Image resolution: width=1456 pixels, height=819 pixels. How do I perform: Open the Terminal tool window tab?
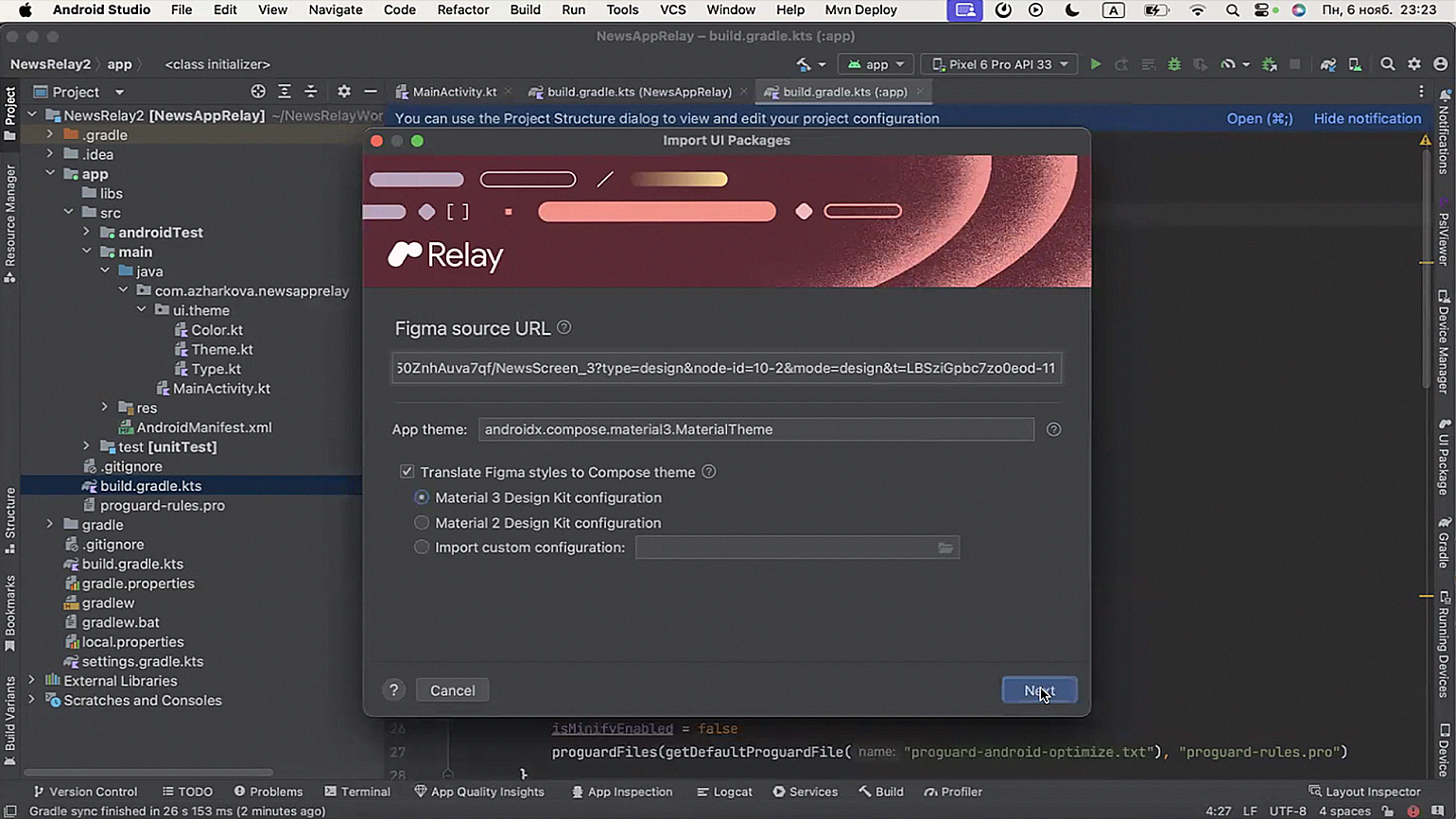(x=357, y=792)
